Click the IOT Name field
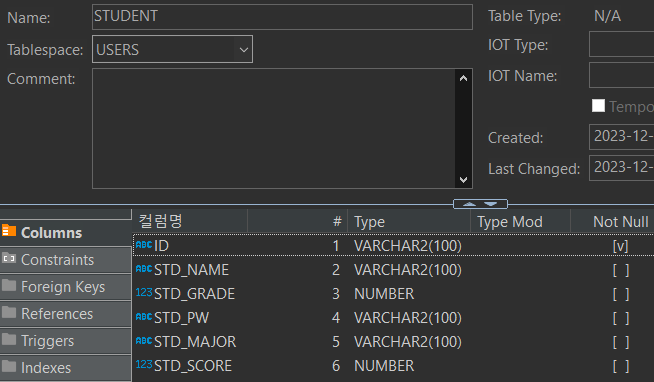 tap(621, 75)
